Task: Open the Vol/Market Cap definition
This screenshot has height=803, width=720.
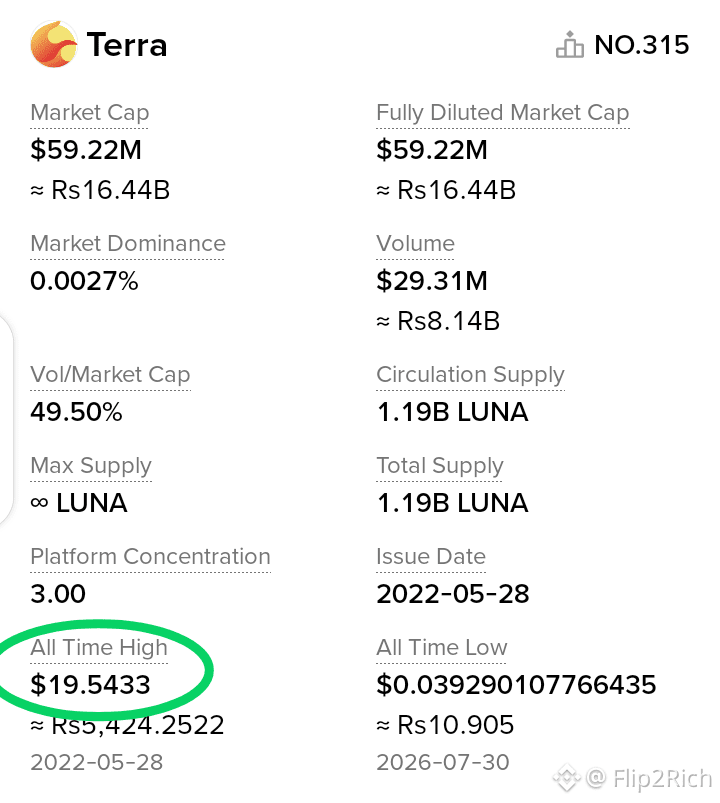Action: (110, 375)
